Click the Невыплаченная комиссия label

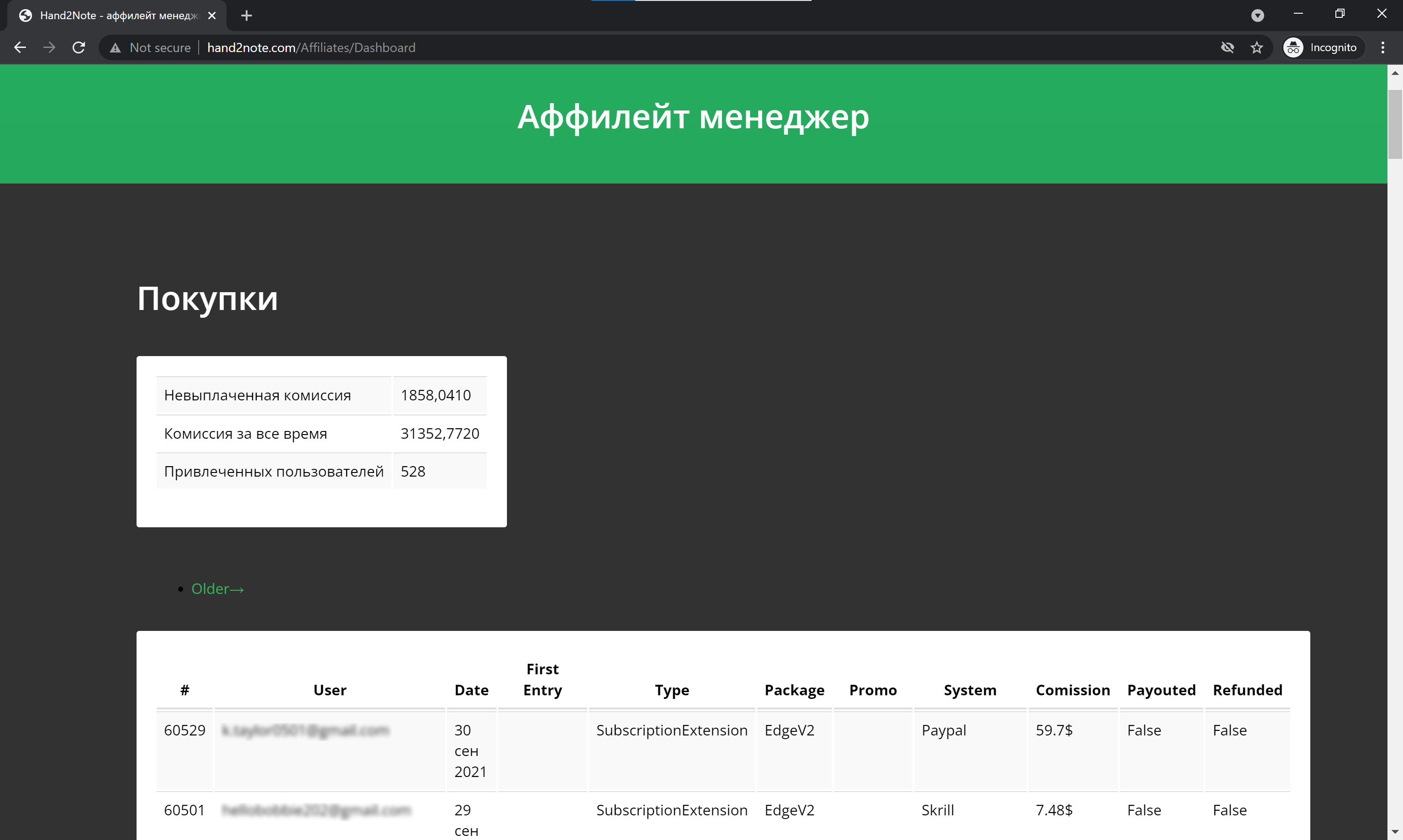tap(257, 395)
